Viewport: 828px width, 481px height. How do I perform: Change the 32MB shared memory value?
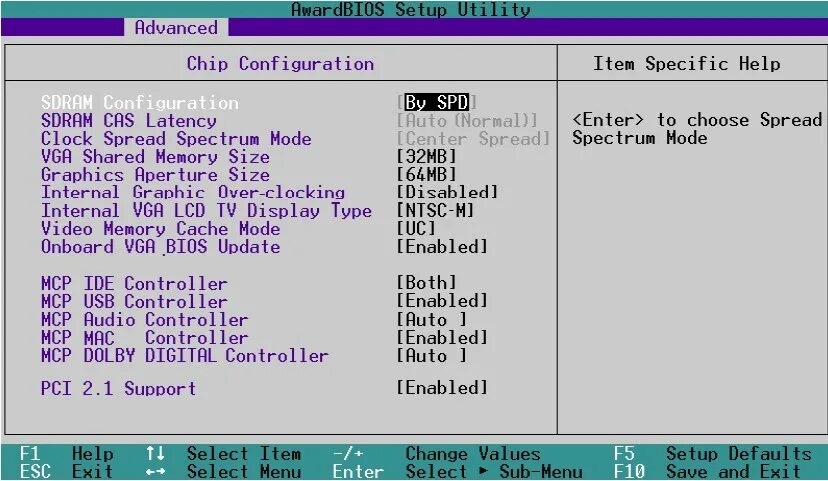[x=426, y=156]
